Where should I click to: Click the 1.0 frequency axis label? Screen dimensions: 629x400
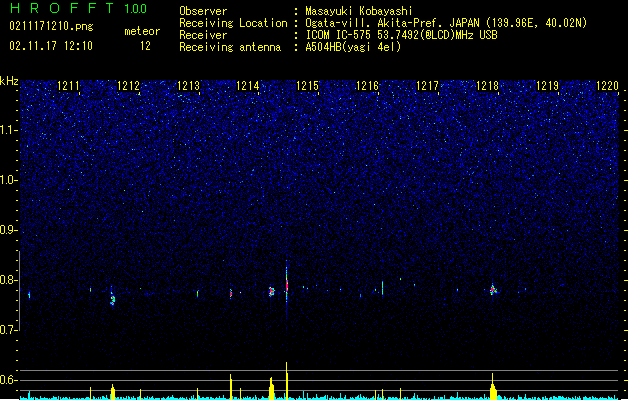tap(9, 180)
